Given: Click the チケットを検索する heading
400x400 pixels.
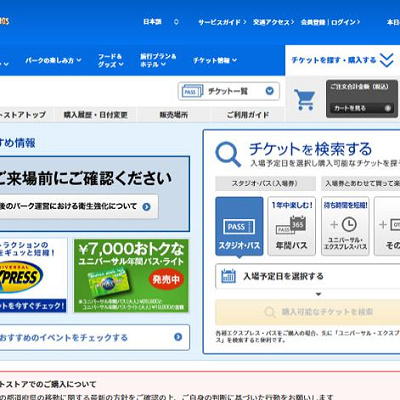Looking at the screenshot, I should (x=310, y=149).
